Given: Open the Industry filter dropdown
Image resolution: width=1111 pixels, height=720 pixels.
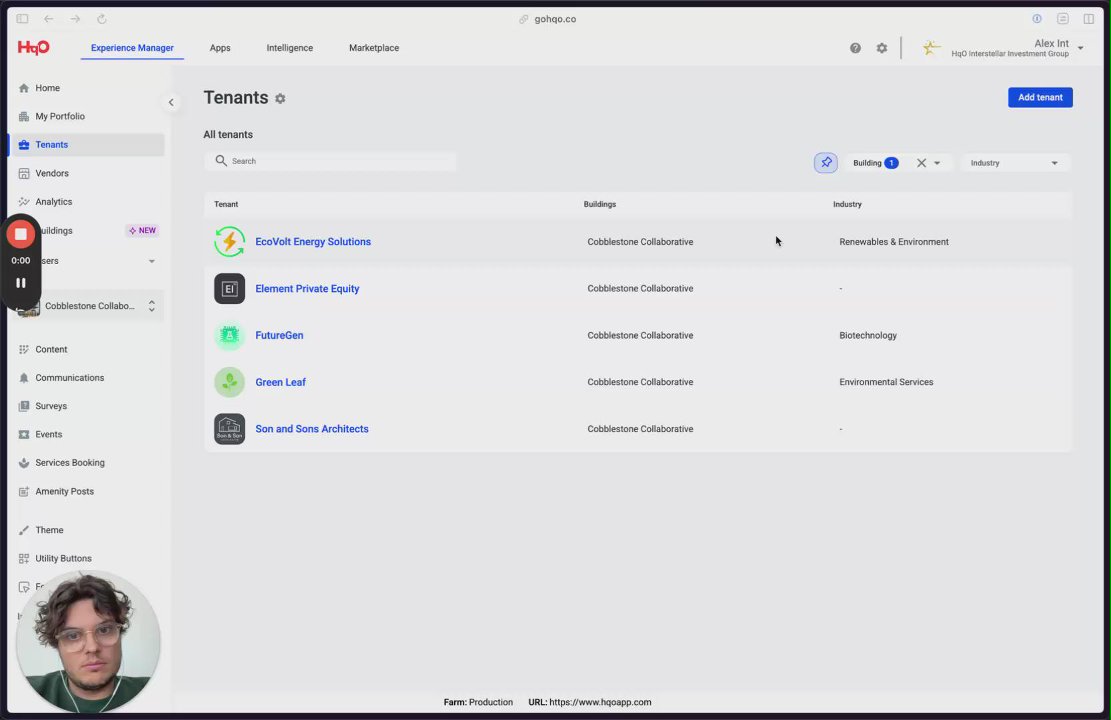Looking at the screenshot, I should tap(1014, 163).
